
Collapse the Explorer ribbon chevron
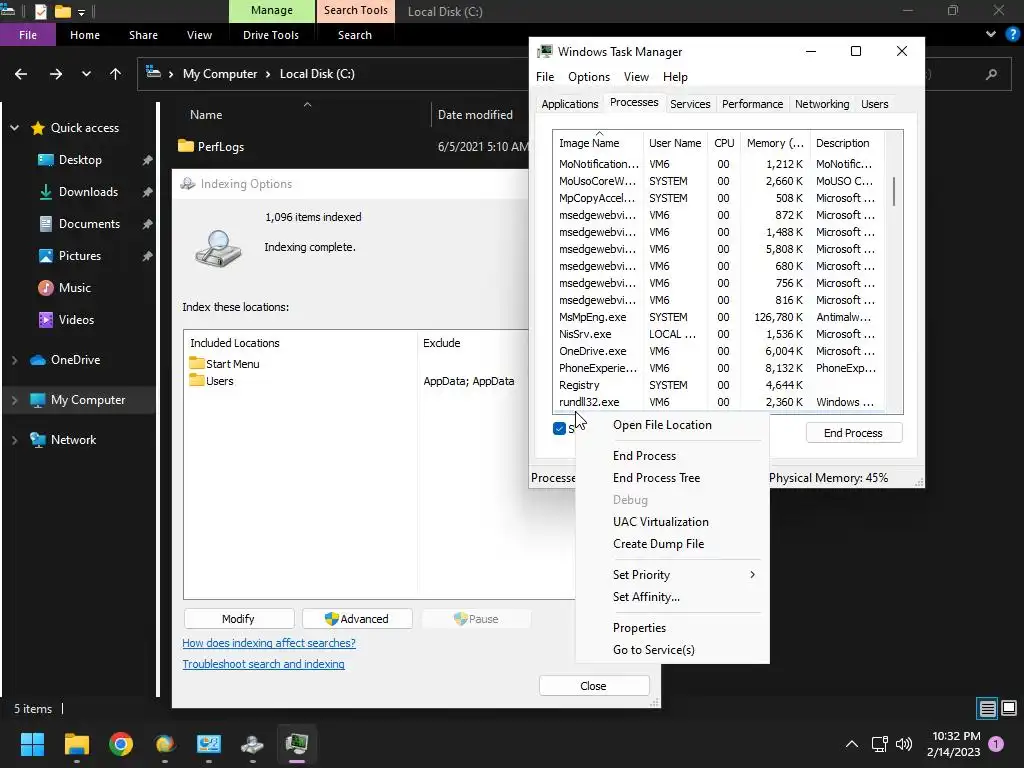991,34
